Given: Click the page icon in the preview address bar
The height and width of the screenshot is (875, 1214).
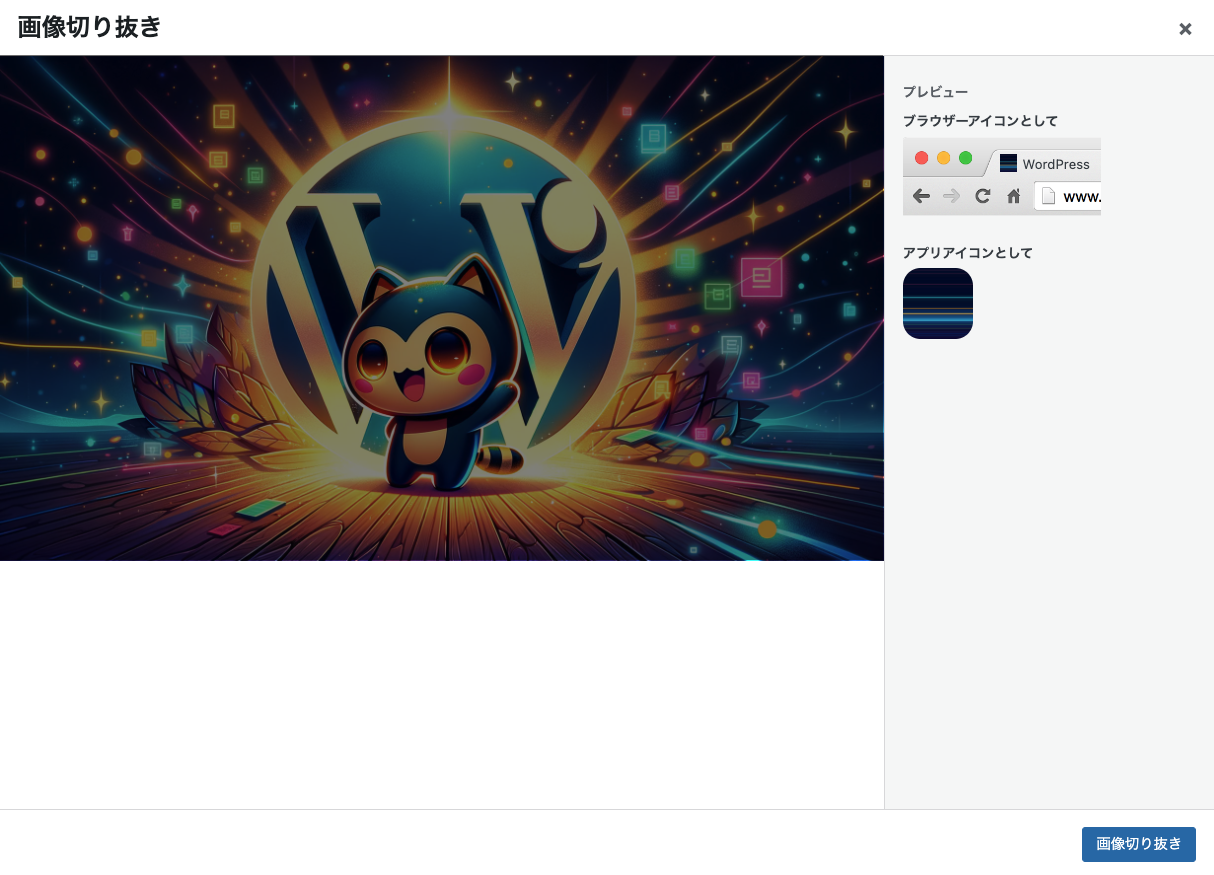Looking at the screenshot, I should pyautogui.click(x=1048, y=196).
